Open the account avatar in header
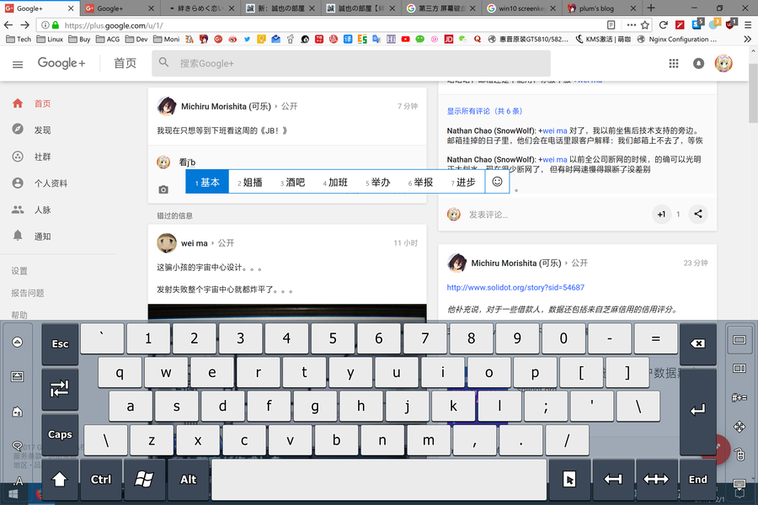The width and height of the screenshot is (758, 505). (724, 63)
